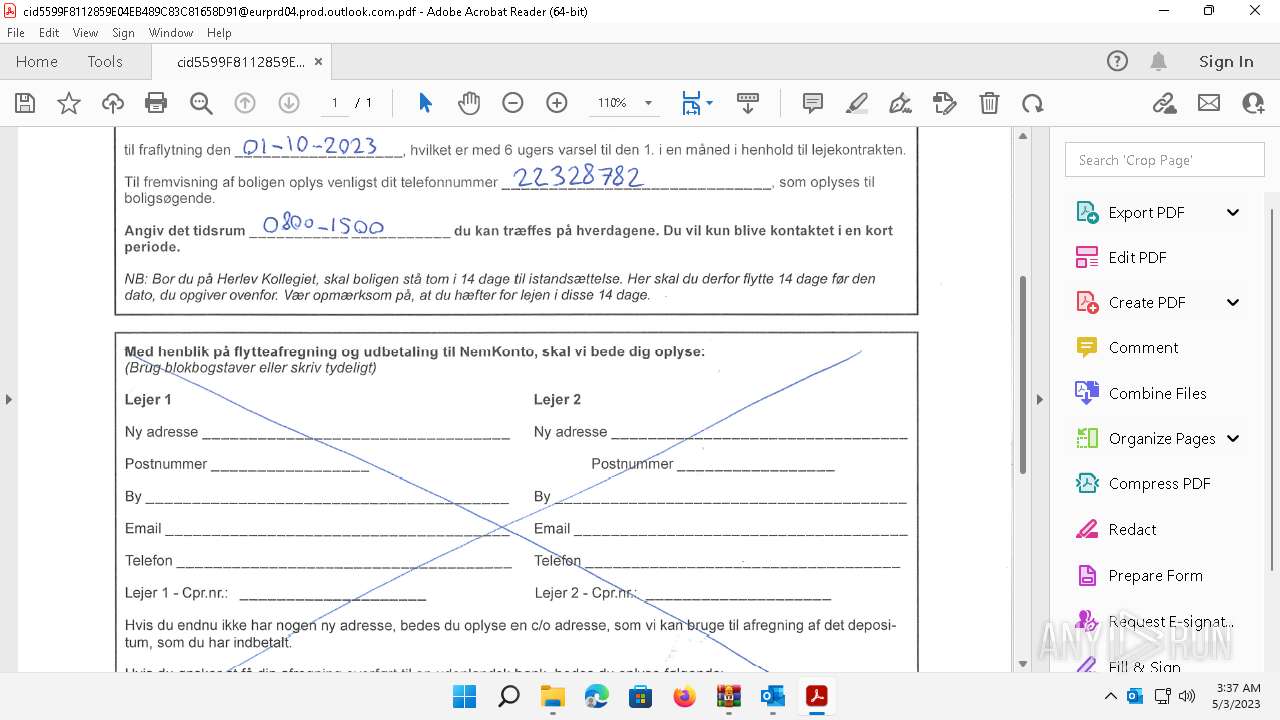Open Create PDF tool

click(x=1146, y=302)
